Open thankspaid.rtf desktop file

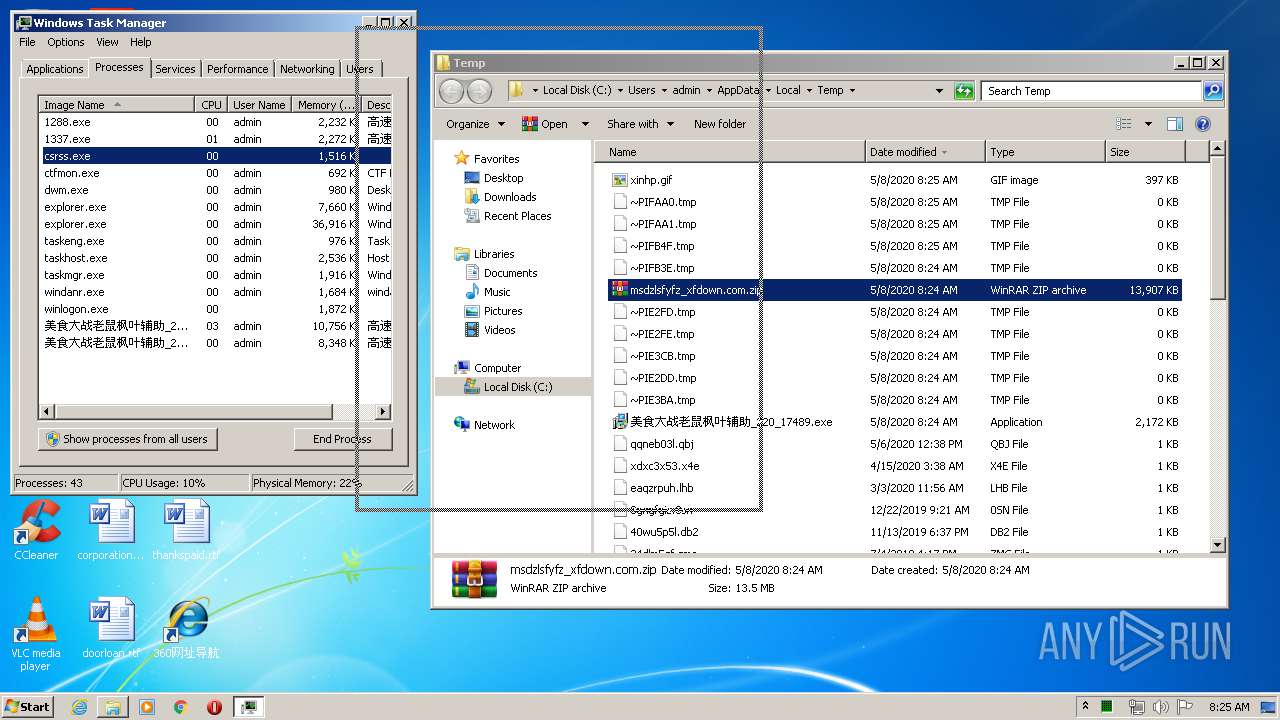[186, 529]
